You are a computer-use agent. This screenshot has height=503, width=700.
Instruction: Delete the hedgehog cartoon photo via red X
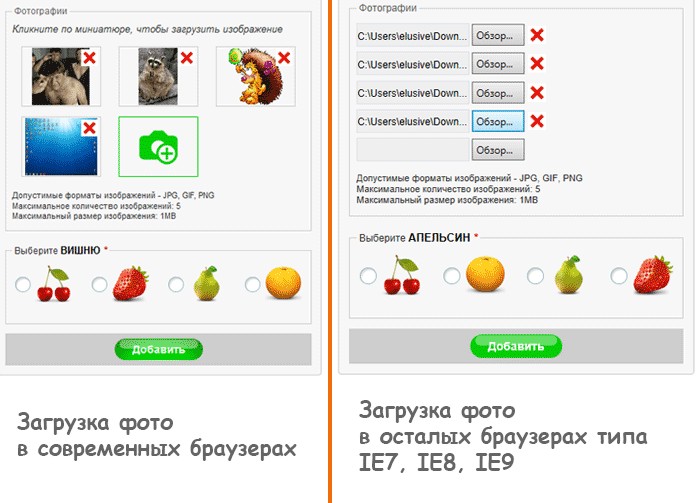click(284, 57)
